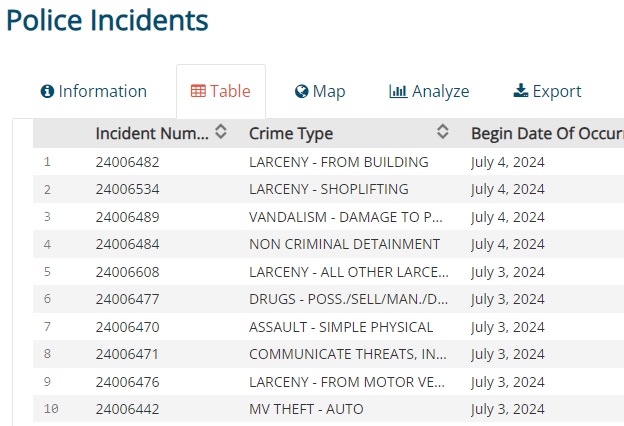Click the Information tab info icon

[x=46, y=91]
